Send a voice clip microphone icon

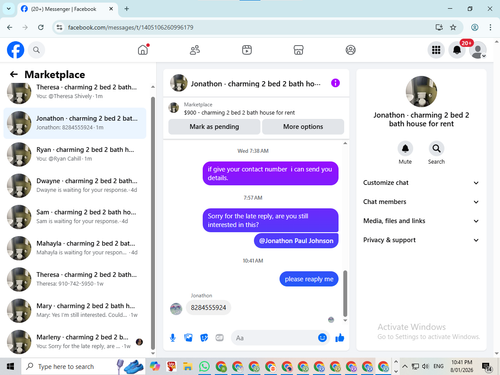pyautogui.click(x=173, y=338)
